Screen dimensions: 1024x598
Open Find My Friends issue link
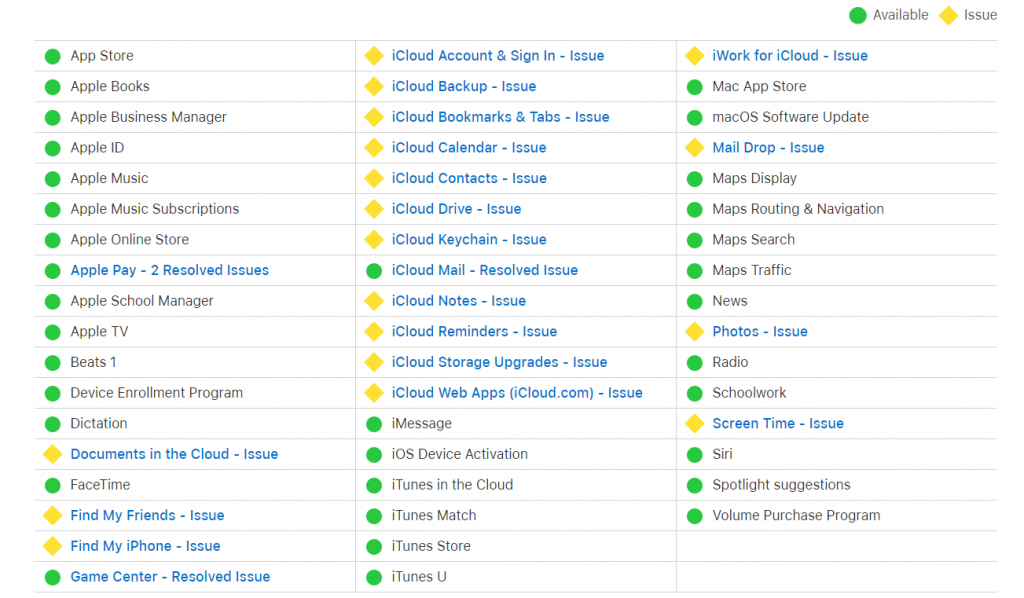pos(147,515)
